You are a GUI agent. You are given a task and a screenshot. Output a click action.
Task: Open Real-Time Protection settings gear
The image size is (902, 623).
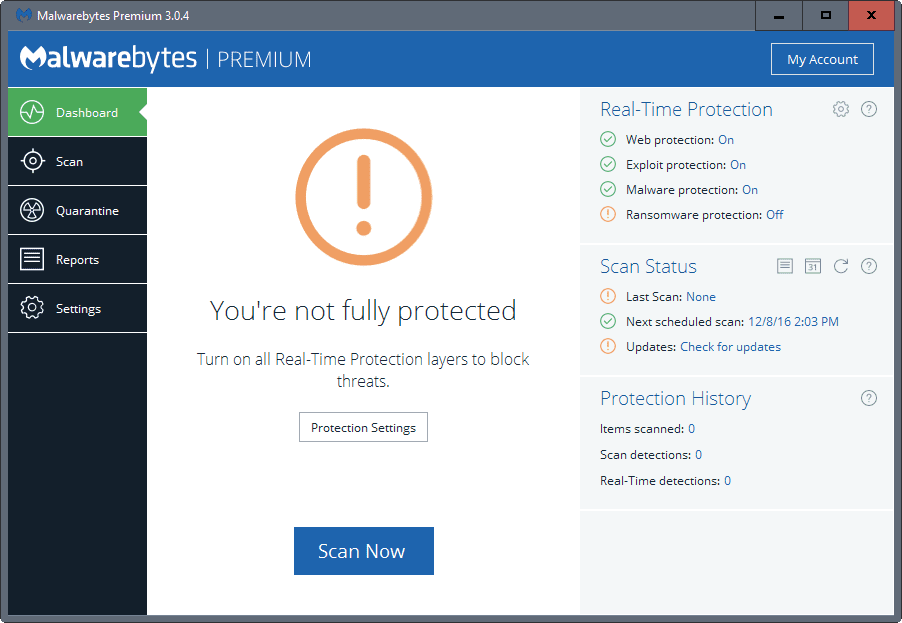coord(840,109)
